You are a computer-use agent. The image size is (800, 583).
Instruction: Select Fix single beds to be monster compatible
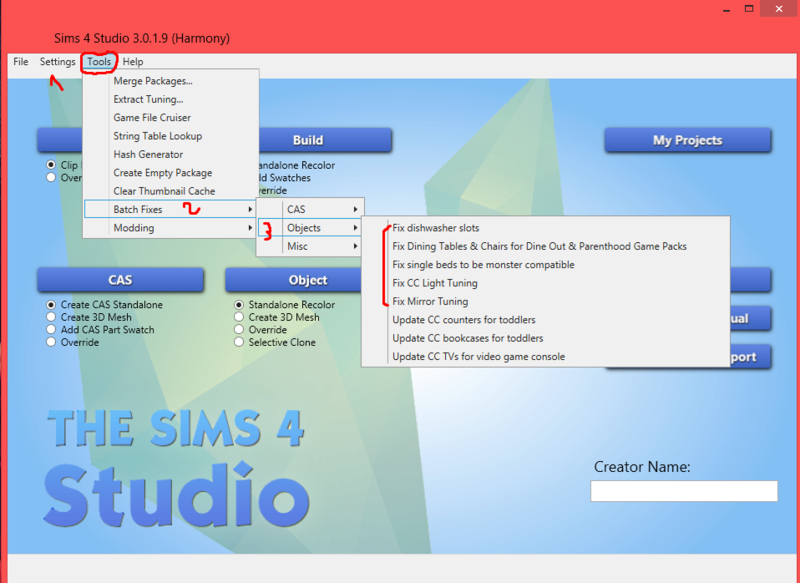(x=546, y=264)
